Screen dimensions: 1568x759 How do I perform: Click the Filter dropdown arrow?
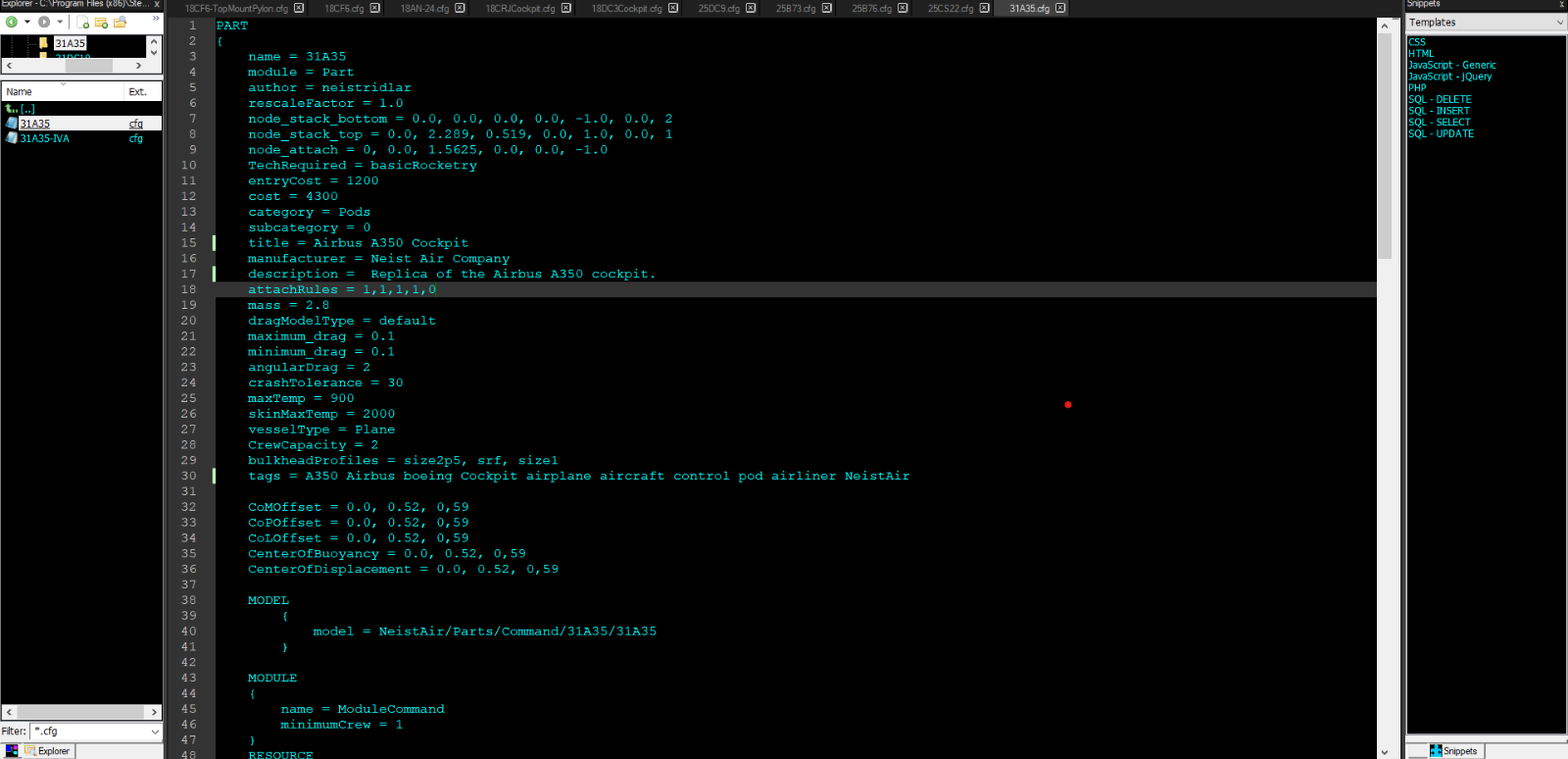pos(154,732)
